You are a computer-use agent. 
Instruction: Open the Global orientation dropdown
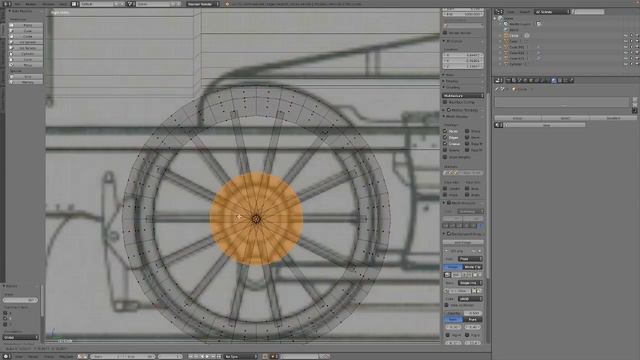point(20,337)
